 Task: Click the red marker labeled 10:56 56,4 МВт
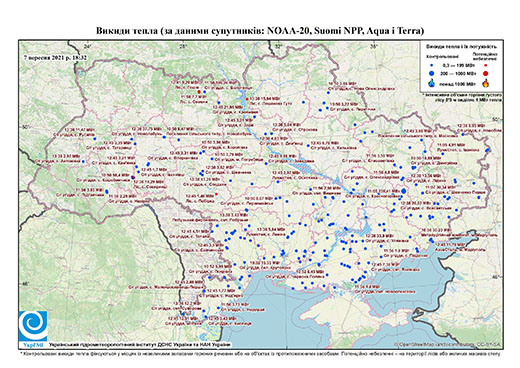(132, 177)
